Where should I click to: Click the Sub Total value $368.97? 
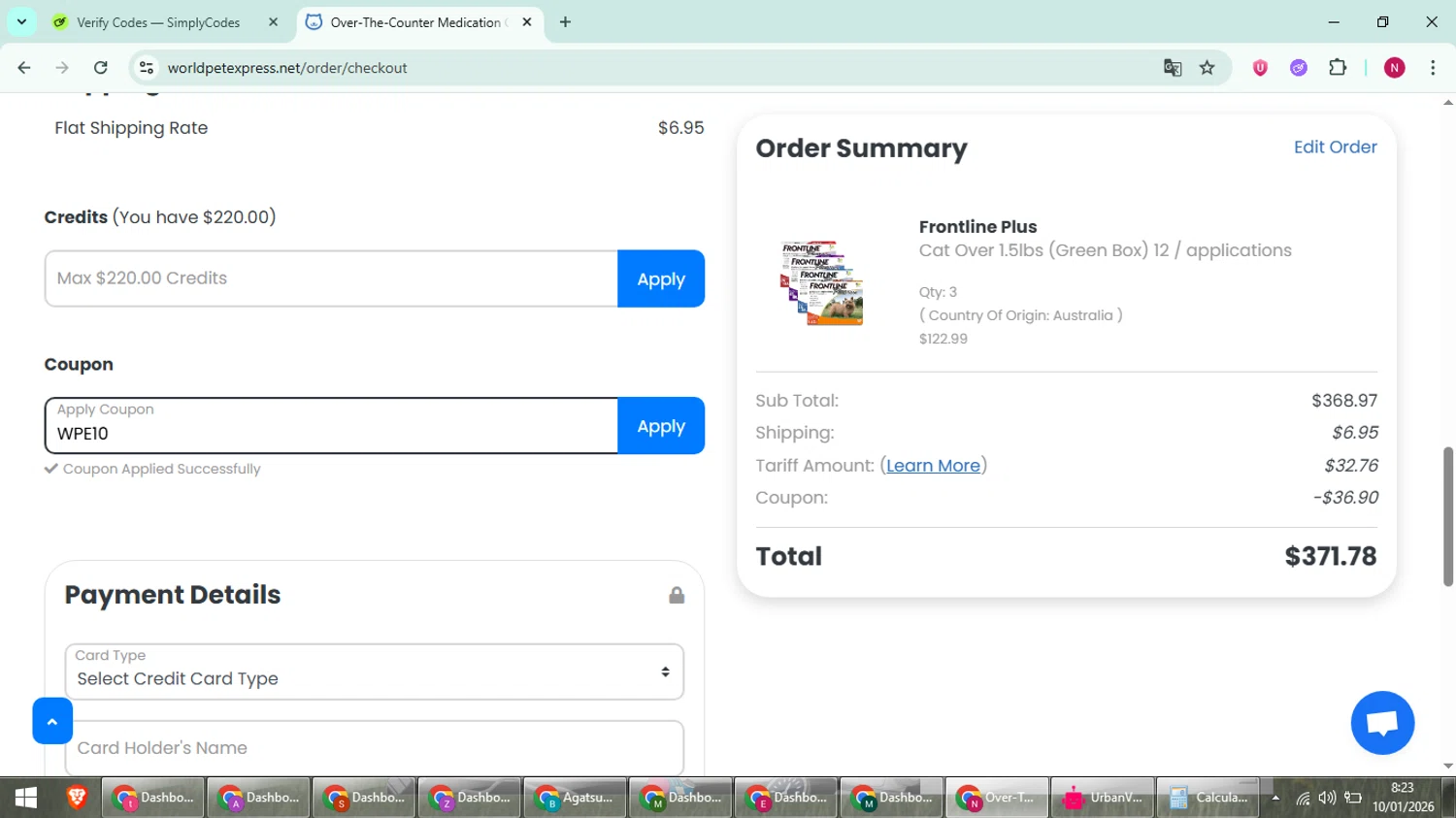point(1344,401)
